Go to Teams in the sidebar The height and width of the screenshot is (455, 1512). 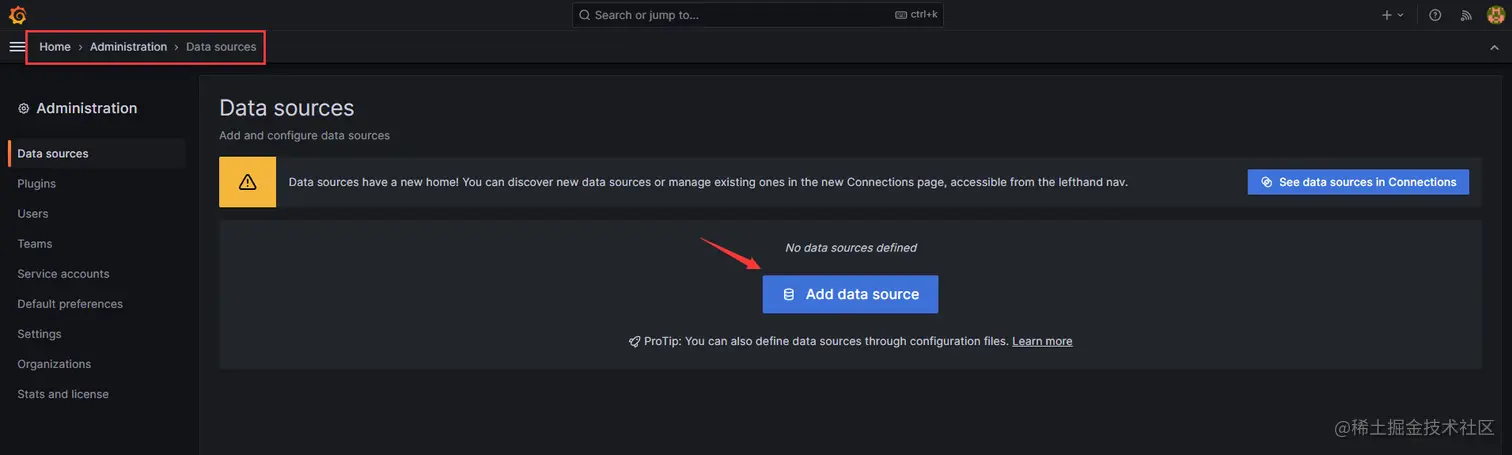35,244
